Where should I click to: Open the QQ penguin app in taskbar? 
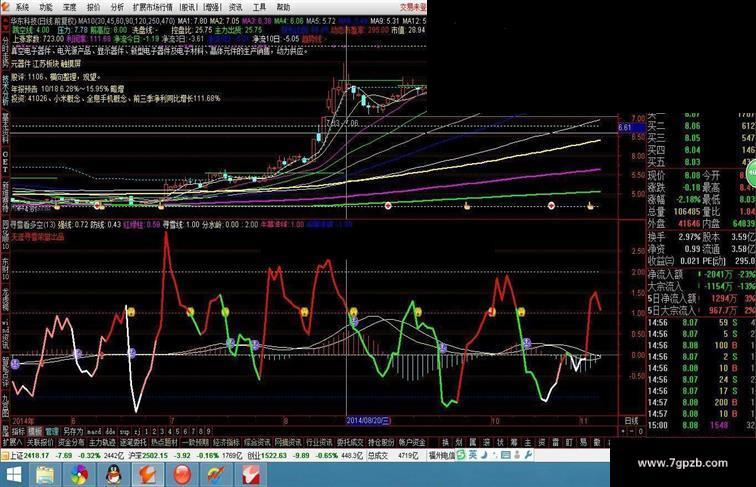(114, 475)
